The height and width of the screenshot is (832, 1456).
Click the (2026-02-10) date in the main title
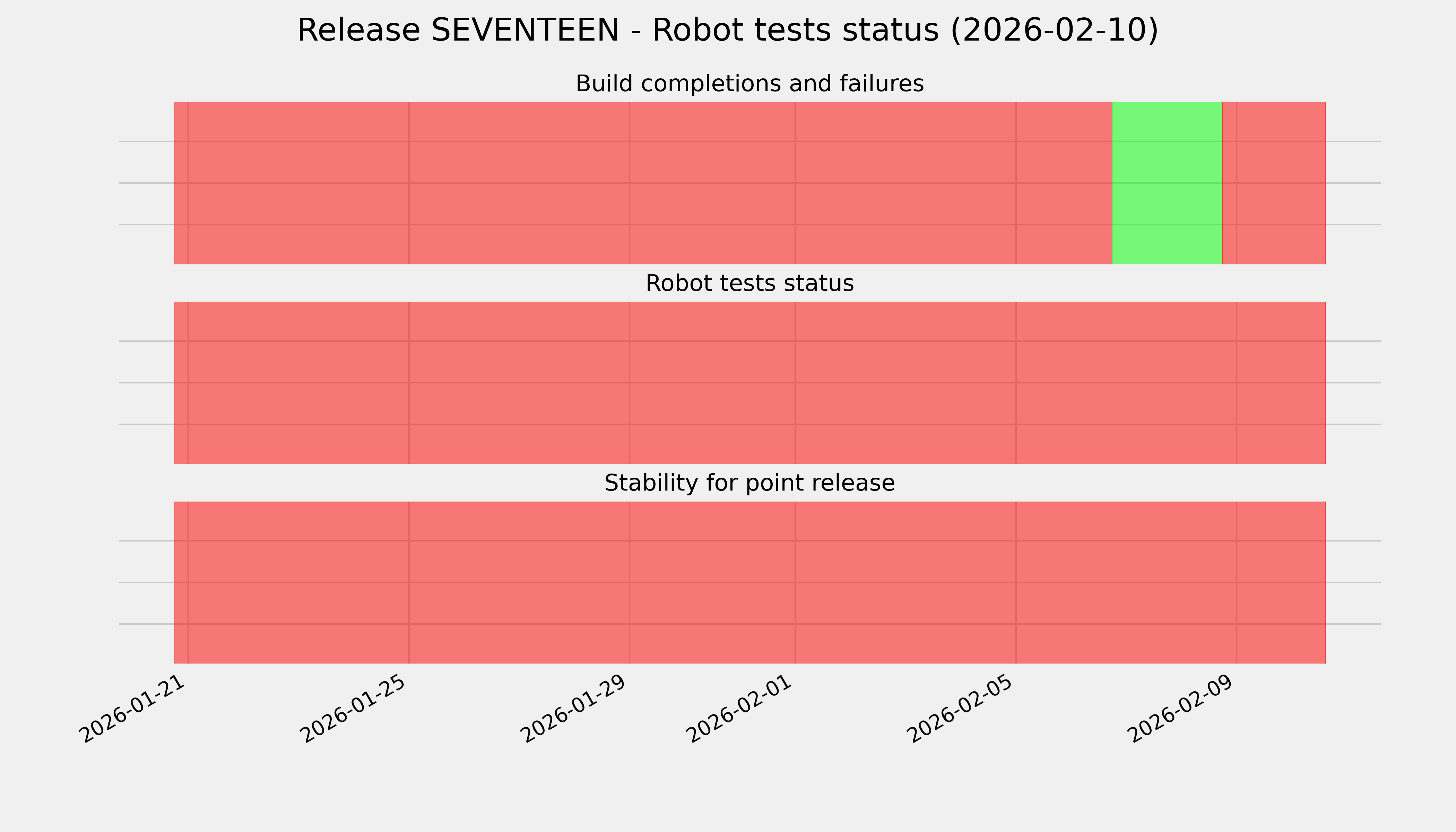(x=1054, y=30)
